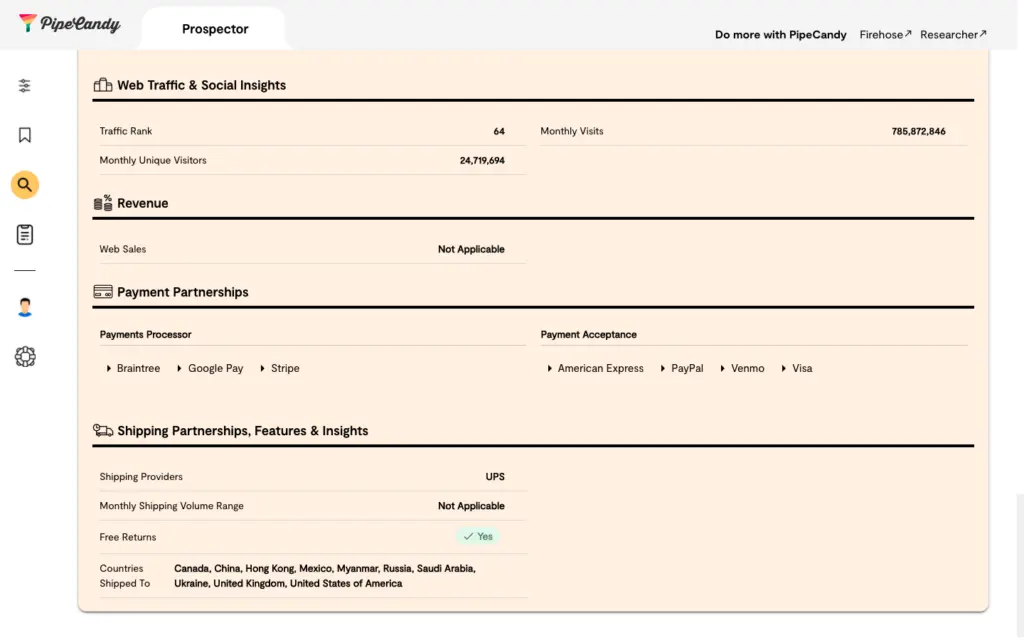Click the user profile avatar icon
The image size is (1024, 640).
(x=25, y=307)
